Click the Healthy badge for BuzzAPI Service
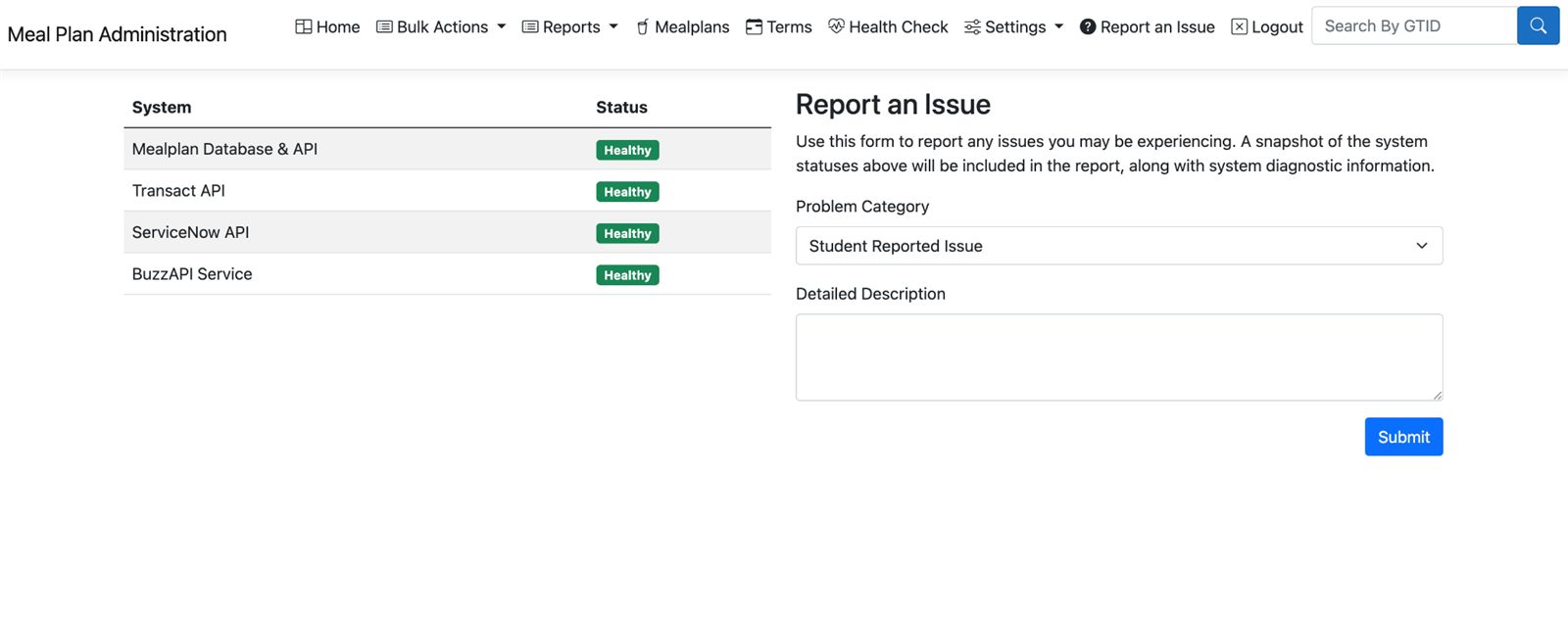The image size is (1568, 617). (627, 275)
